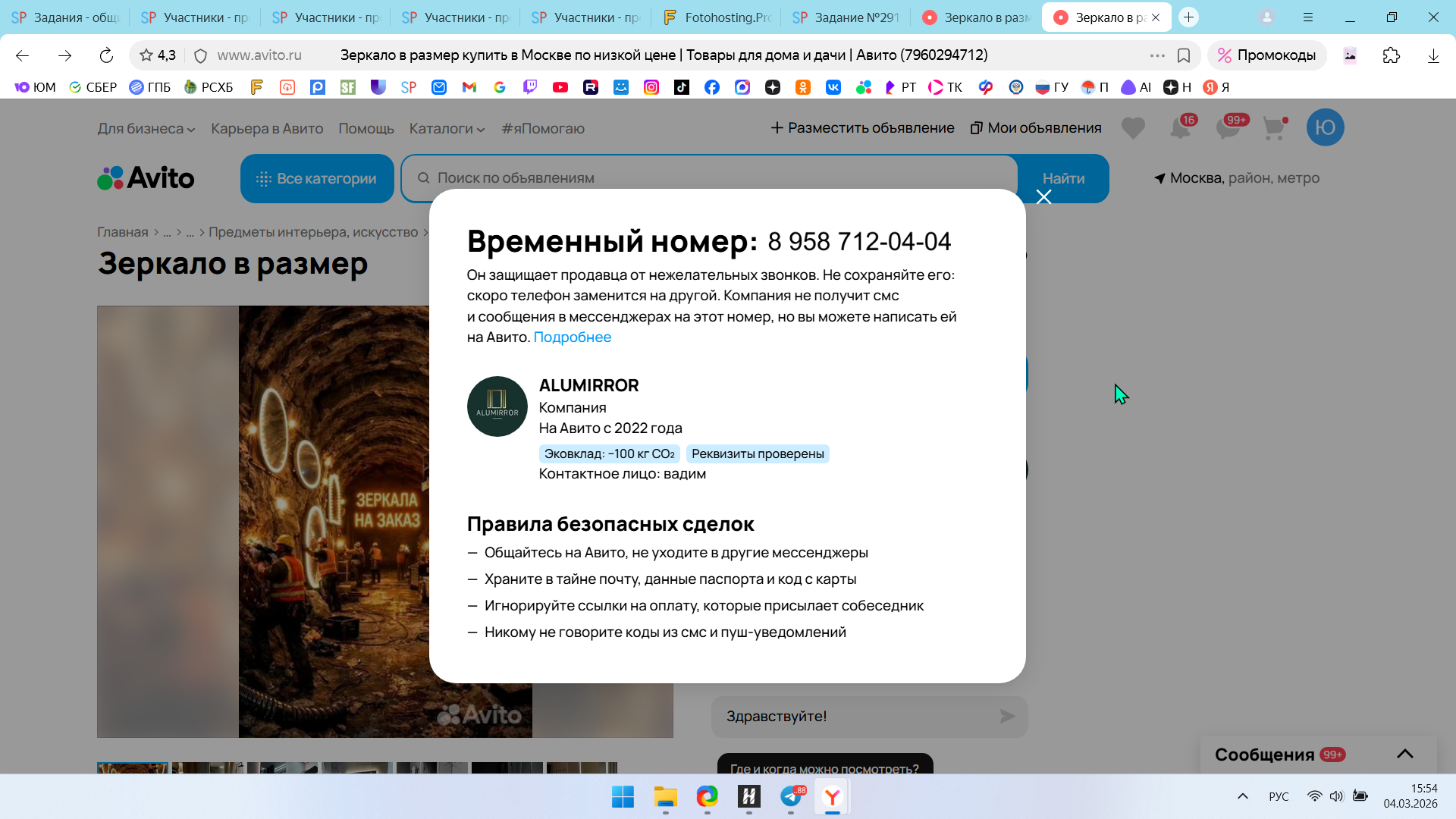Open Telegram from the Windows taskbar
Viewport: 1456px width, 819px height.
[x=791, y=796]
